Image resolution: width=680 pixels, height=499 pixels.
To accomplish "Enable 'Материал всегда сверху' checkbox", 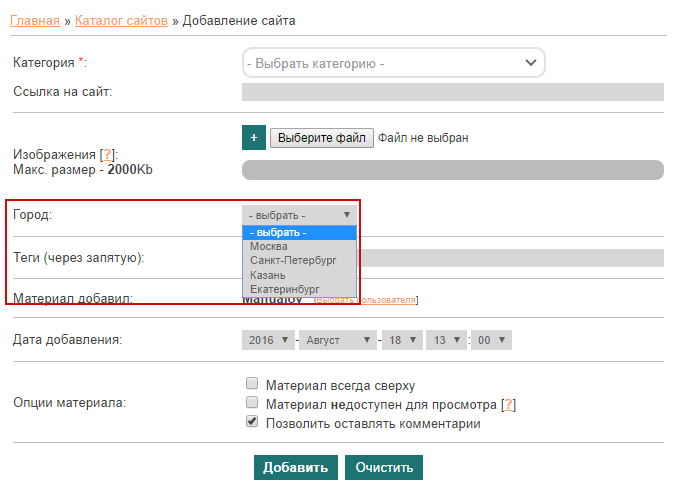I will click(252, 384).
